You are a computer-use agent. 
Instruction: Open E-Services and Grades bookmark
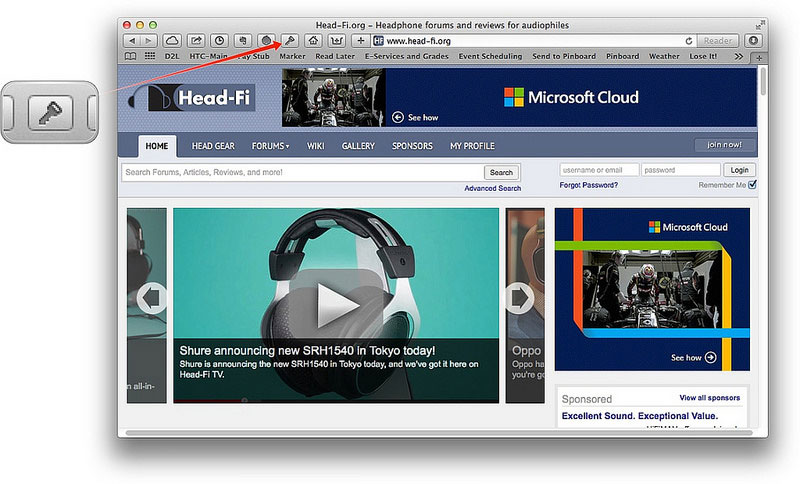coord(407,56)
